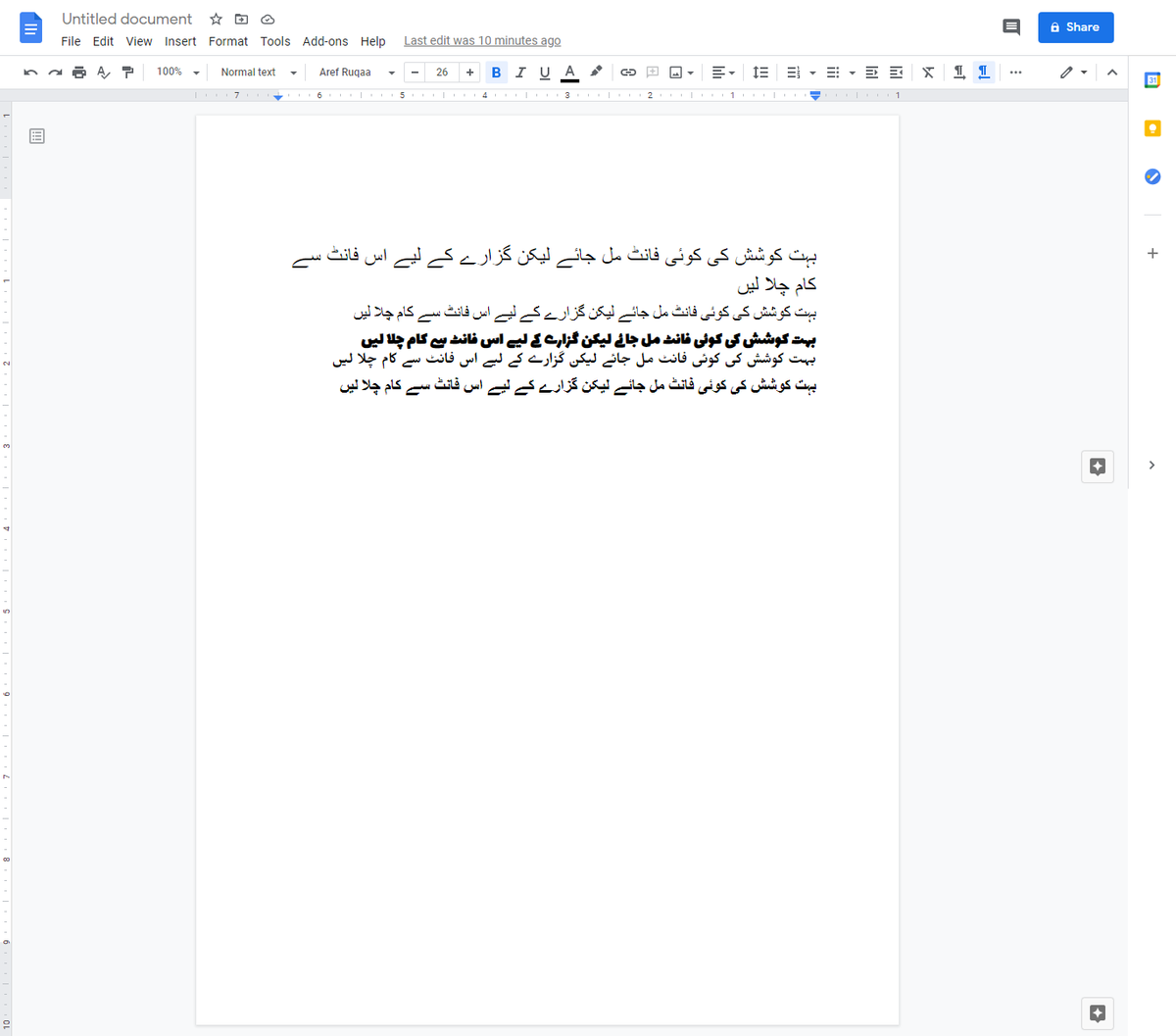Viewport: 1176px width, 1036px height.
Task: Open the Help menu
Action: click(x=373, y=41)
